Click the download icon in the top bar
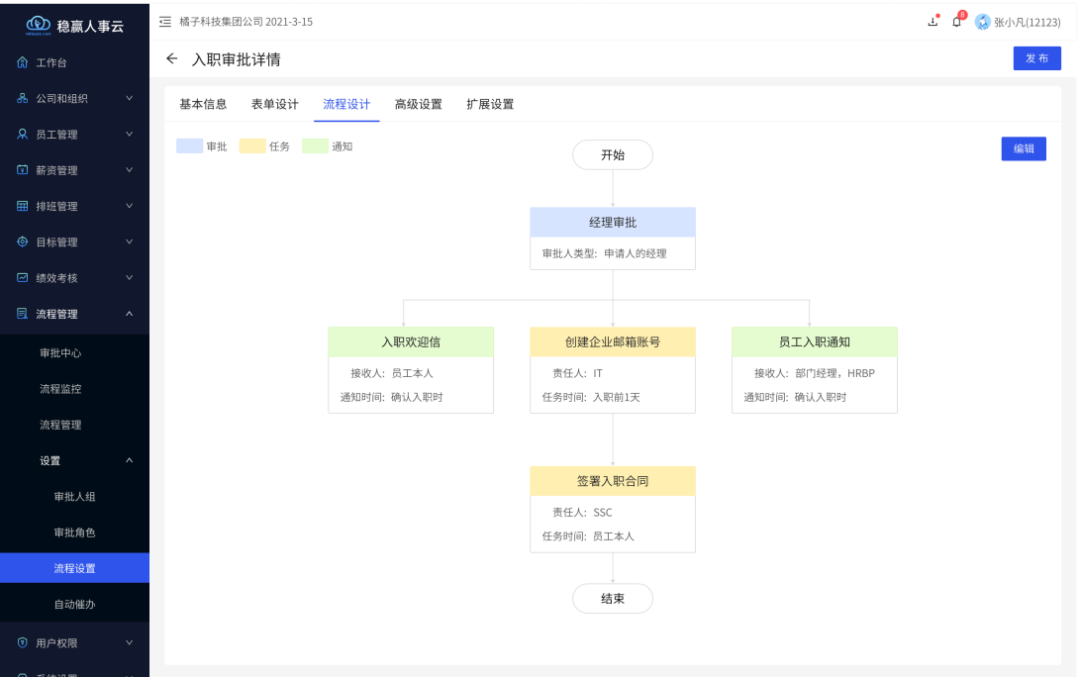This screenshot has height=677, width=1080. 933,21
